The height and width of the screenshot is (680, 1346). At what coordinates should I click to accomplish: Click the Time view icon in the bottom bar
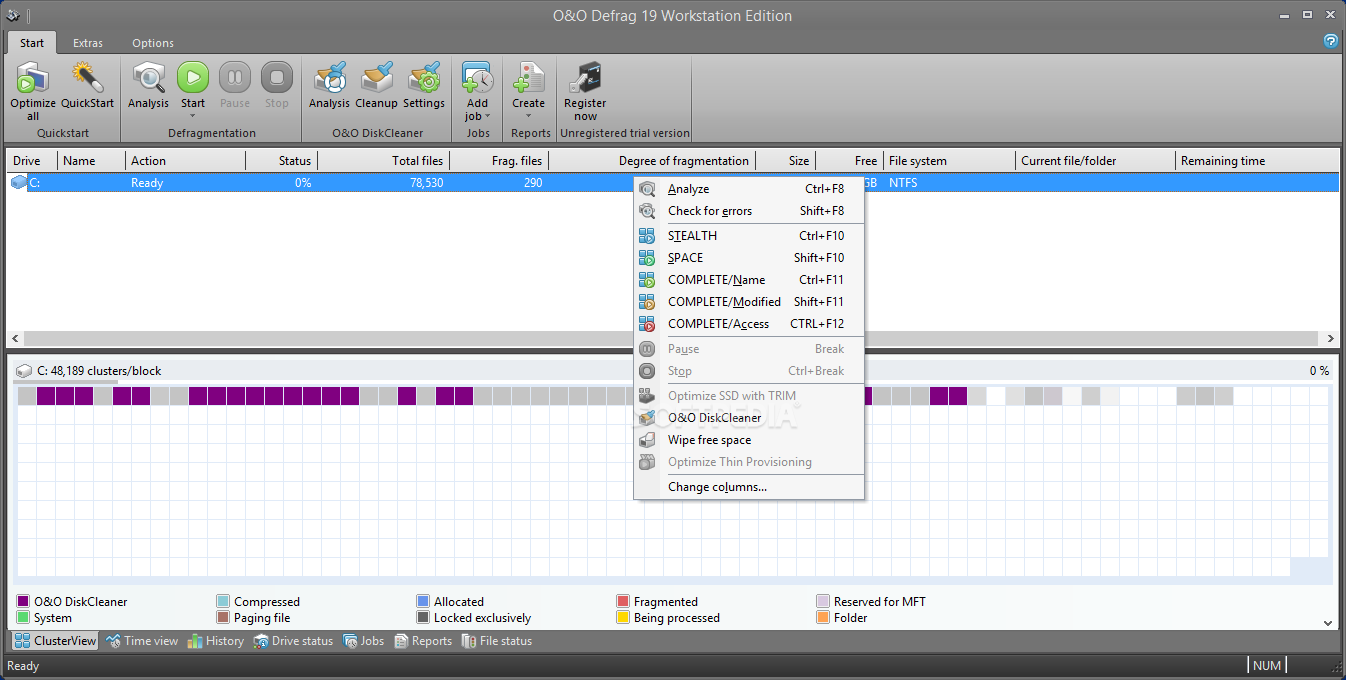click(113, 641)
